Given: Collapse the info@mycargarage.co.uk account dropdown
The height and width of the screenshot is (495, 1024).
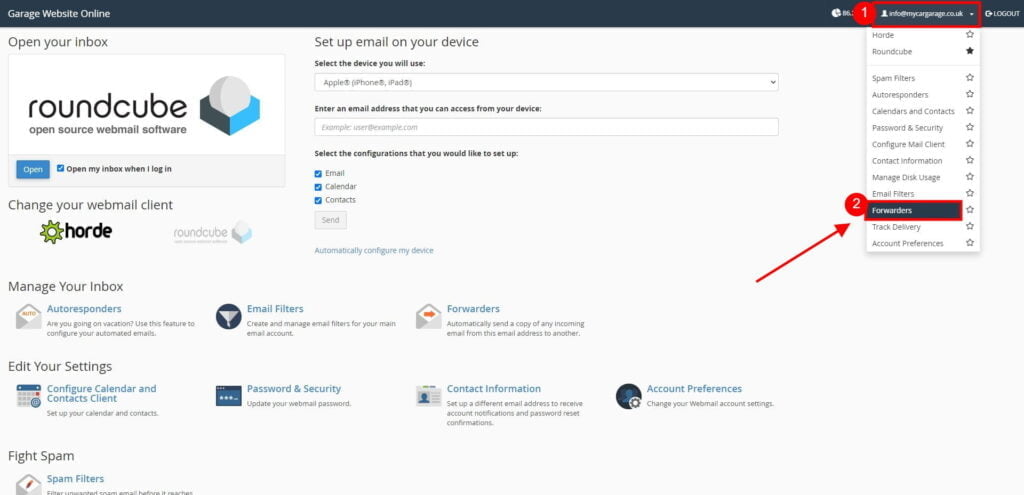Looking at the screenshot, I should point(927,13).
